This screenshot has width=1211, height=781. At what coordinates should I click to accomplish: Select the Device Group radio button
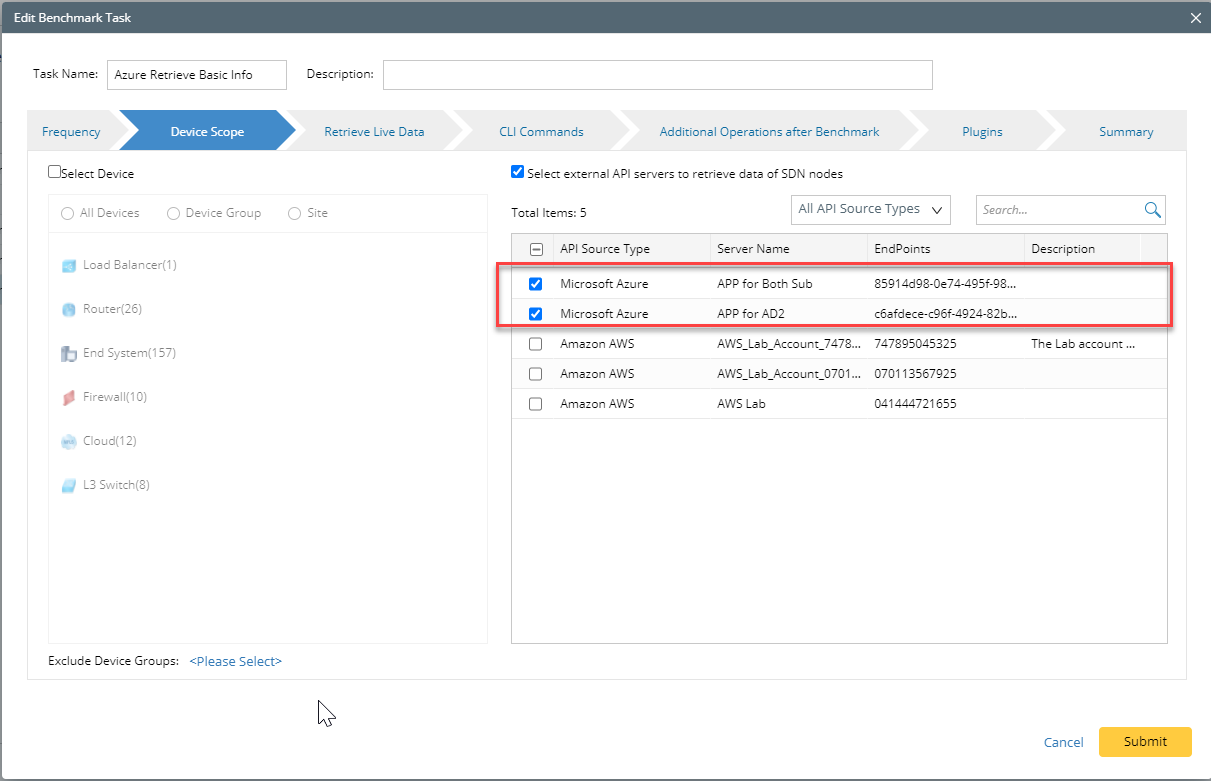coord(173,213)
